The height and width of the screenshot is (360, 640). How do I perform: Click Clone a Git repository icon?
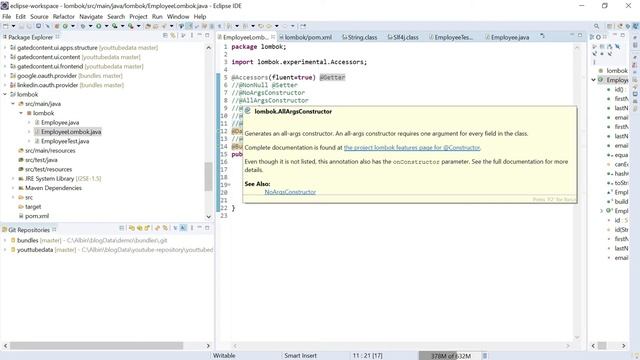pos(140,228)
